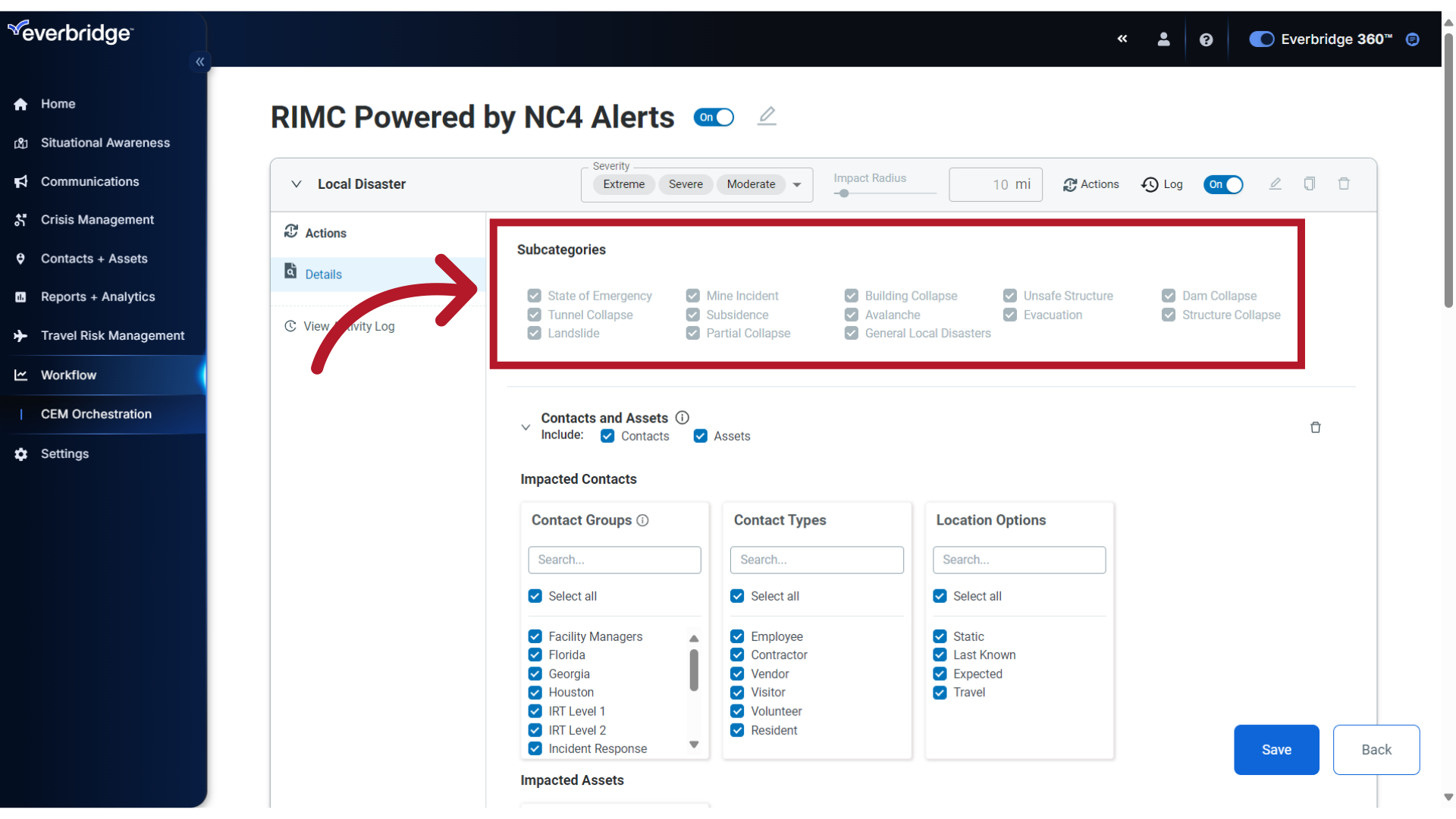The width and height of the screenshot is (1456, 819).
Task: Click the Contact Groups list scrollbar thumb
Action: (694, 670)
